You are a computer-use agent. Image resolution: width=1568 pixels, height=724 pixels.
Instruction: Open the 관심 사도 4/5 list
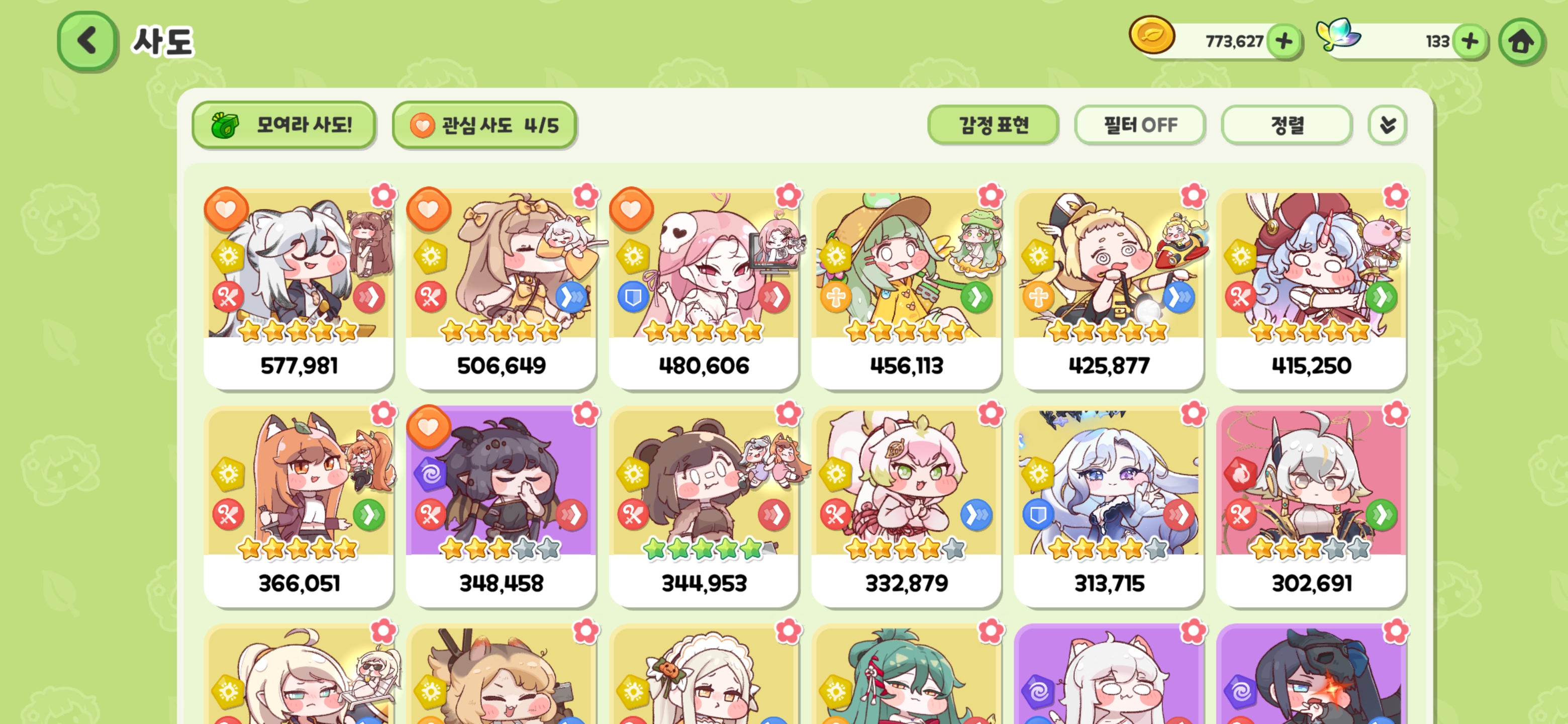(x=484, y=125)
